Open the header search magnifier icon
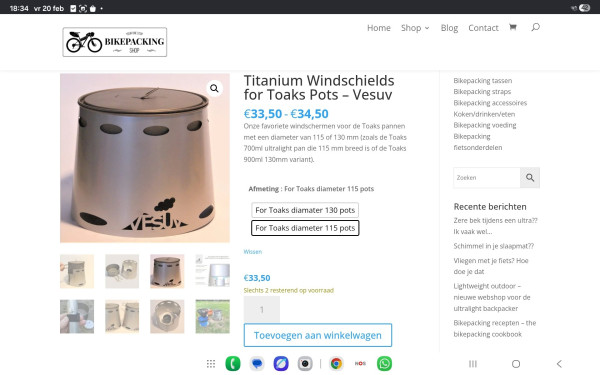The image size is (600, 375). click(x=536, y=27)
